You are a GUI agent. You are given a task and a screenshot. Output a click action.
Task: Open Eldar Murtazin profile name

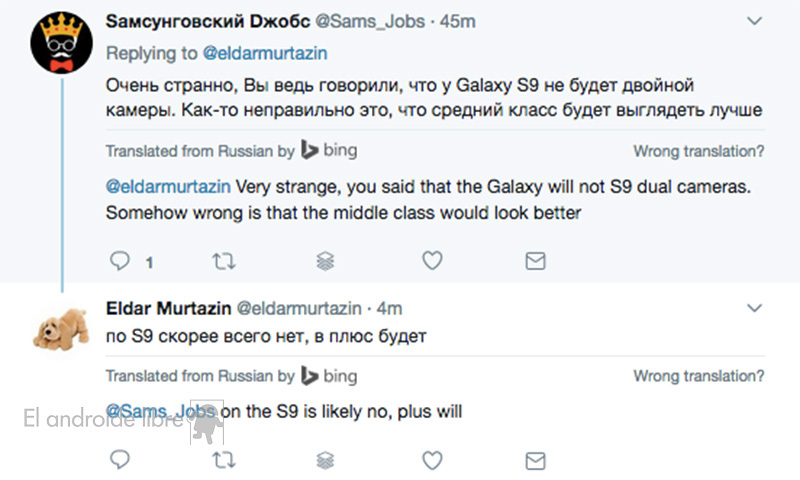pyautogui.click(x=166, y=309)
